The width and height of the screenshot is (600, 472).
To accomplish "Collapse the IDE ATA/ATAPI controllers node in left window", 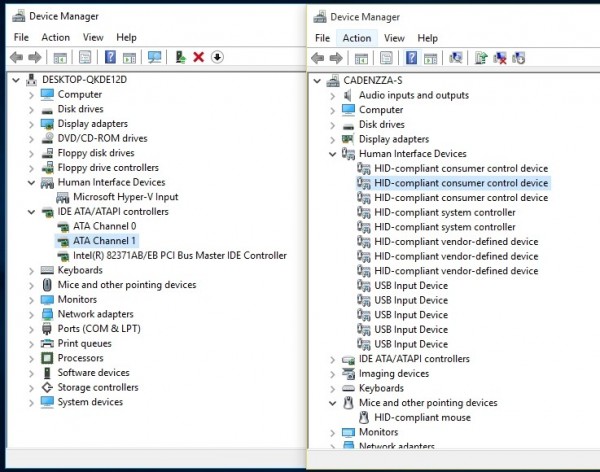I will 32,212.
